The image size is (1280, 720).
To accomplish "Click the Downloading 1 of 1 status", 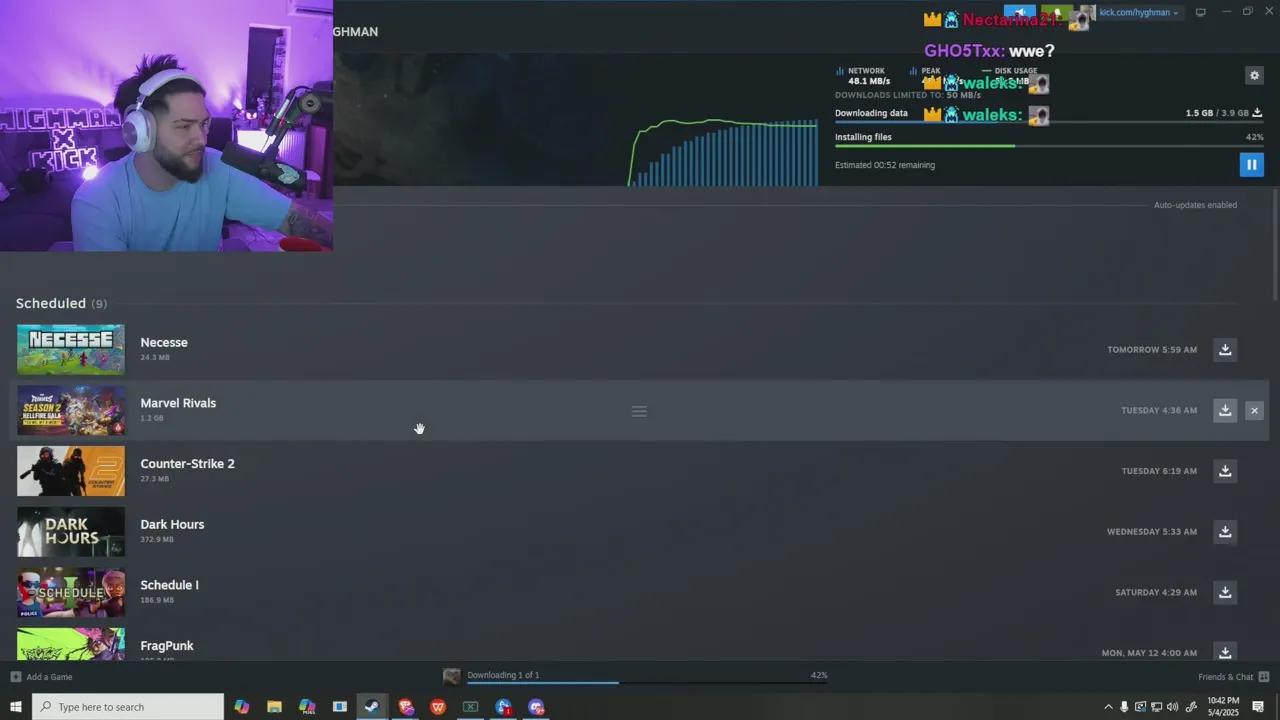I will point(503,675).
